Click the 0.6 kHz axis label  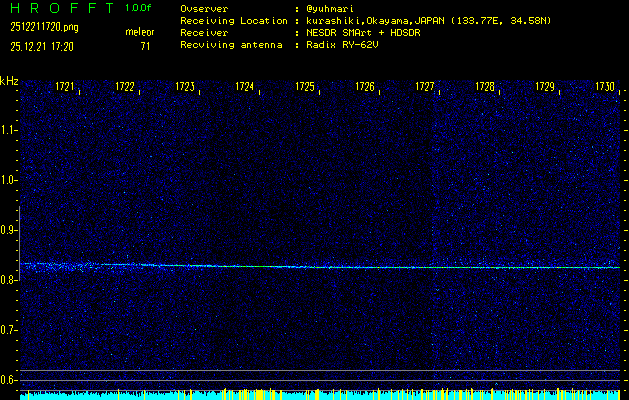point(9,379)
